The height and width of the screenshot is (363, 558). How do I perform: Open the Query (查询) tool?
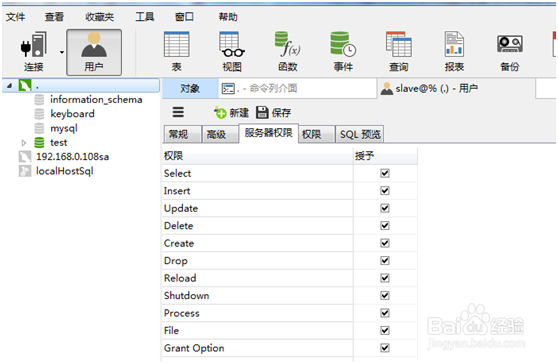click(x=399, y=52)
